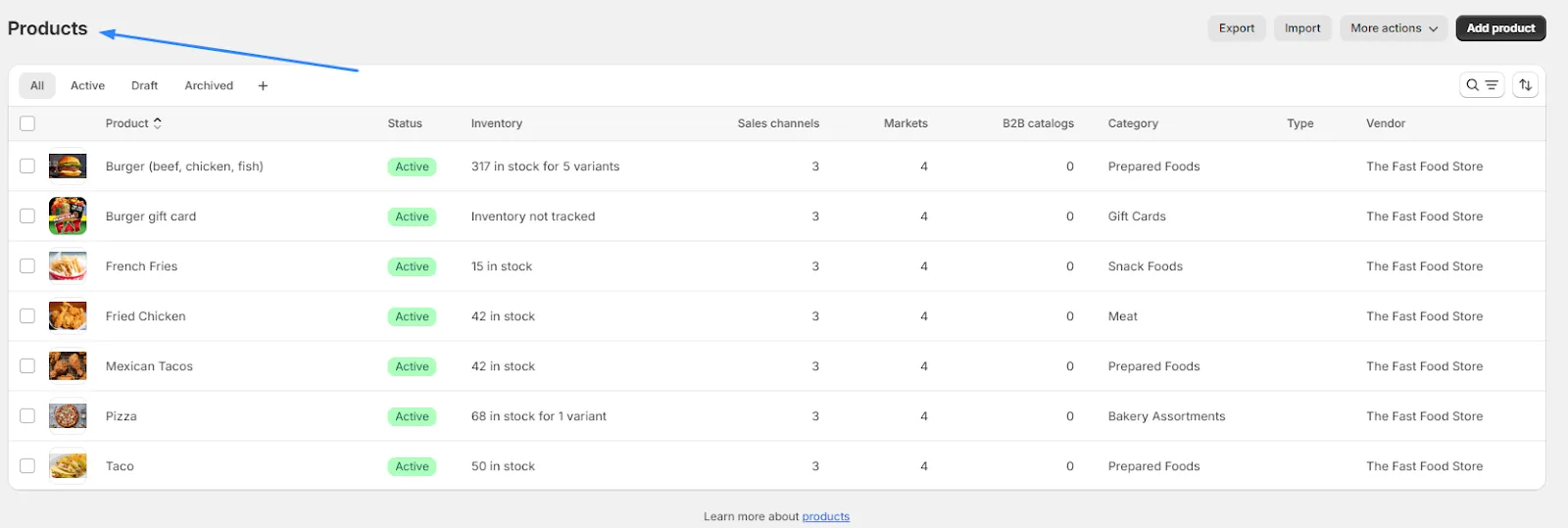1568x528 pixels.
Task: Select the Taco row checkbox
Action: [27, 466]
